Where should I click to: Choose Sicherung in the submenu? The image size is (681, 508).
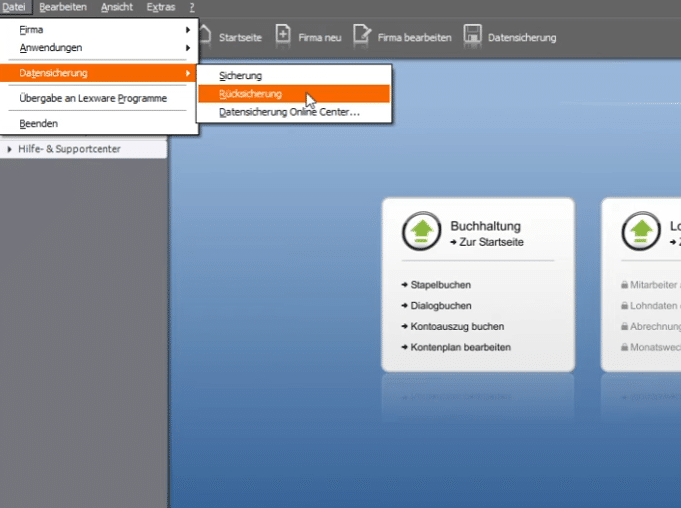tap(294, 76)
